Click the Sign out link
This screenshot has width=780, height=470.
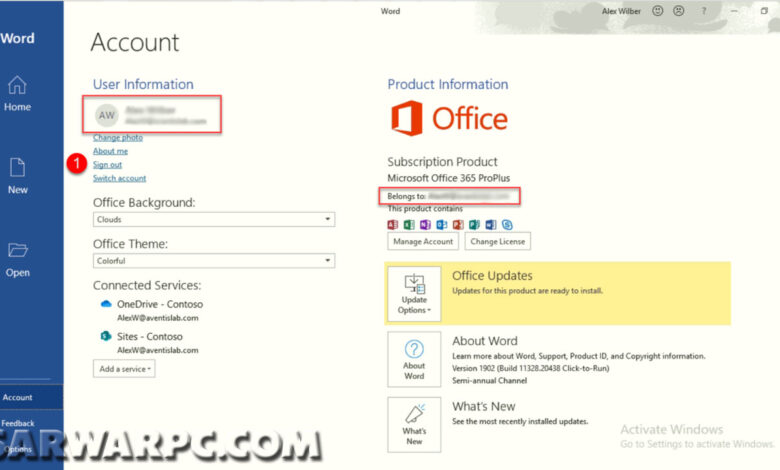(x=107, y=165)
